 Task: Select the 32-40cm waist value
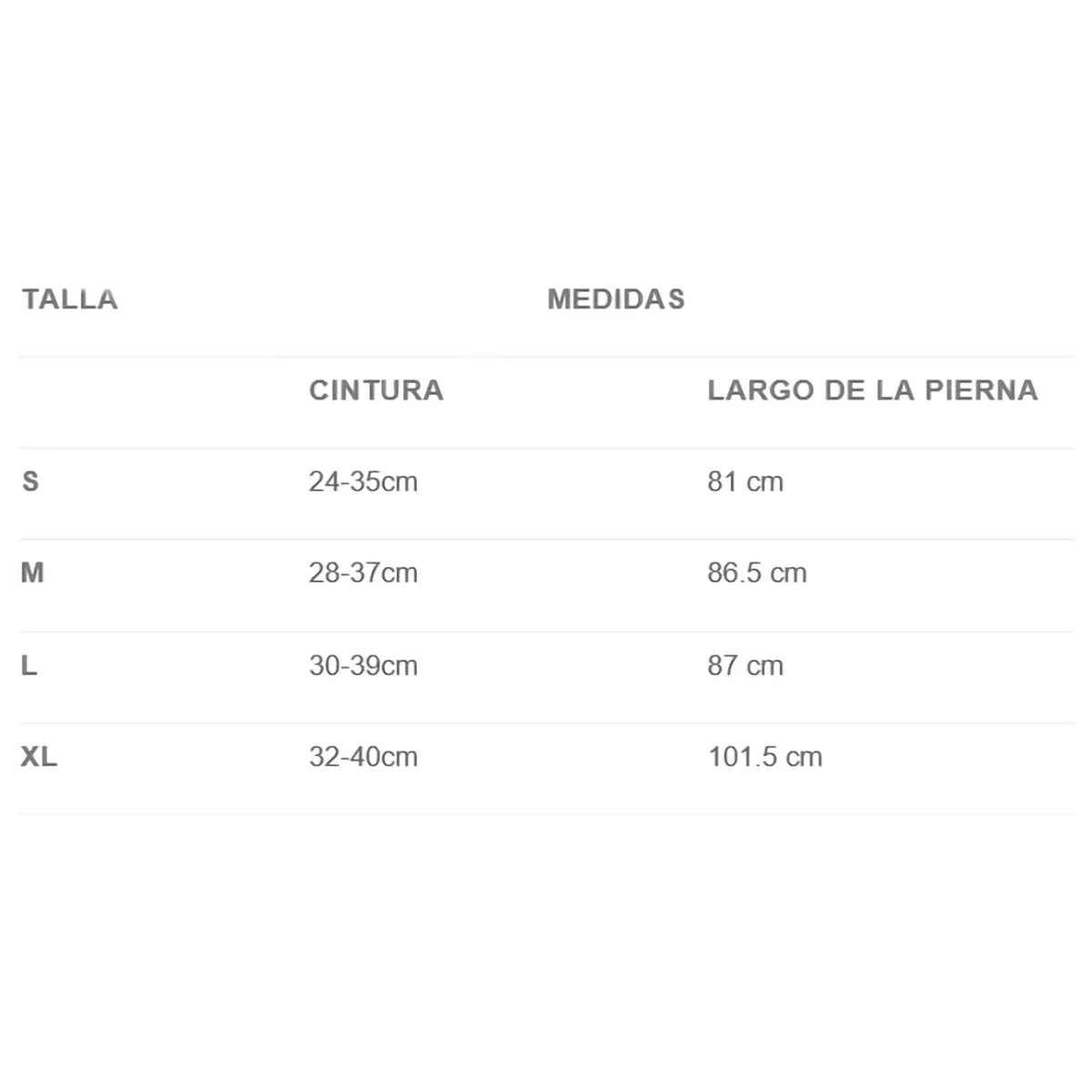pos(363,757)
